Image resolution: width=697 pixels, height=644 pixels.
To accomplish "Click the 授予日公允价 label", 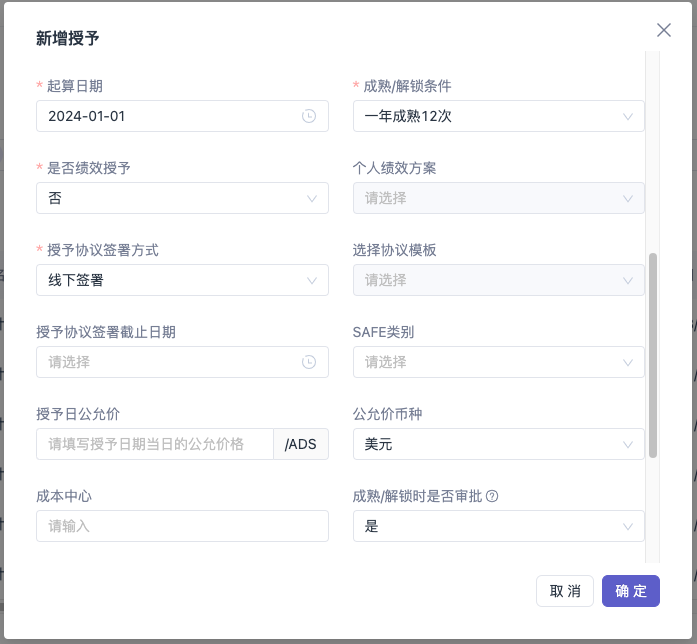I will (78, 414).
